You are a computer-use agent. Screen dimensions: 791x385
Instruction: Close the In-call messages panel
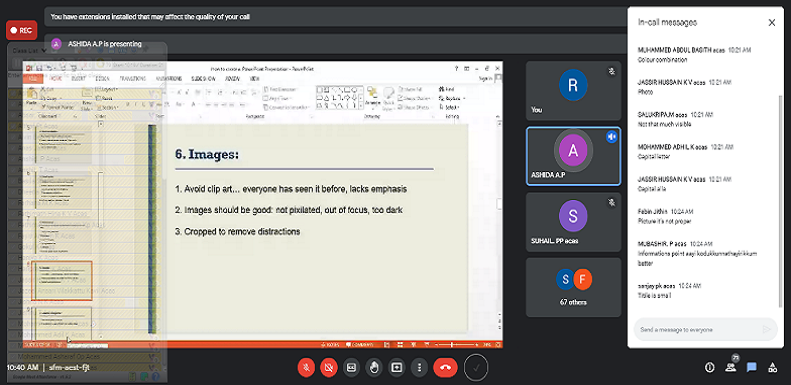[x=771, y=23]
